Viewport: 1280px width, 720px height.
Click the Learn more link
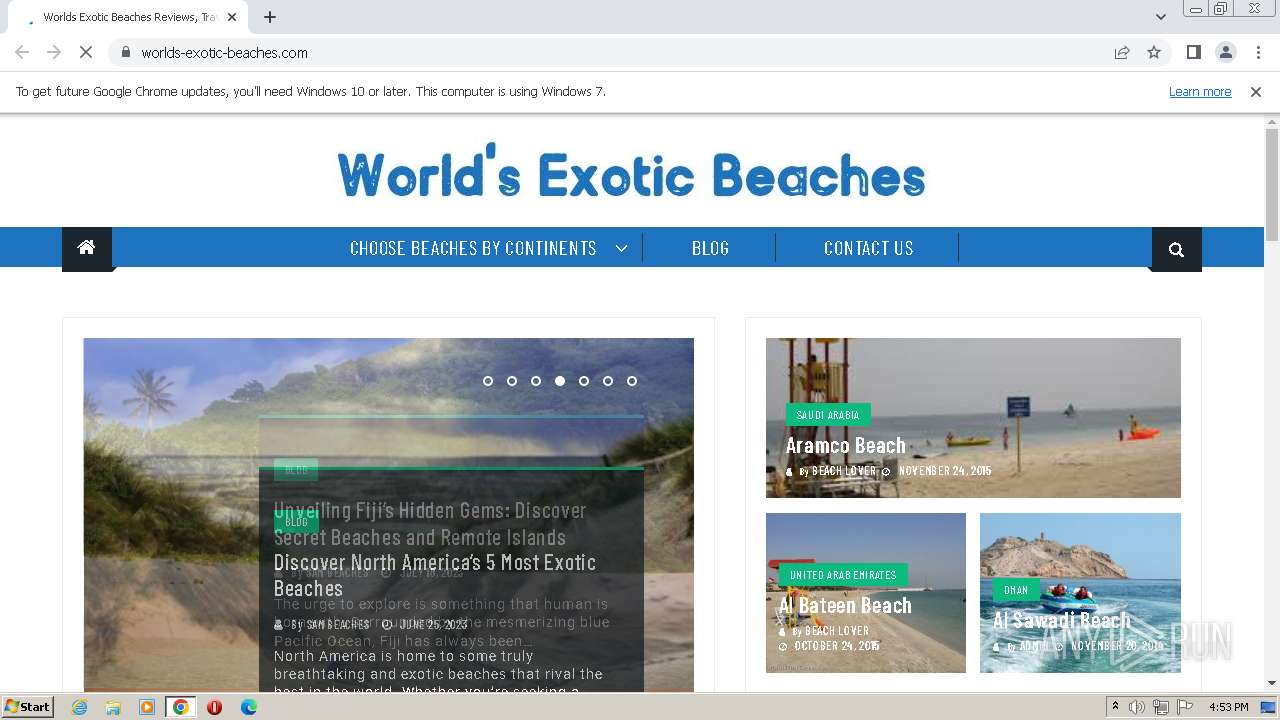1200,91
